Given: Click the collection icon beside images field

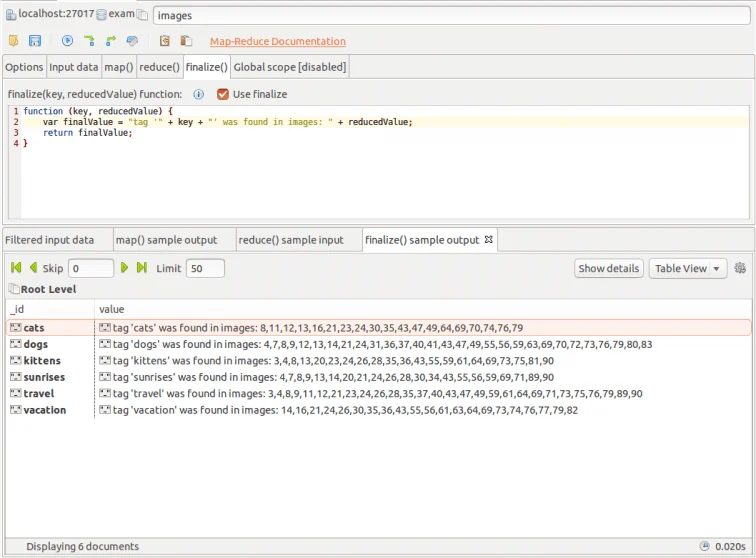Looking at the screenshot, I should [142, 15].
